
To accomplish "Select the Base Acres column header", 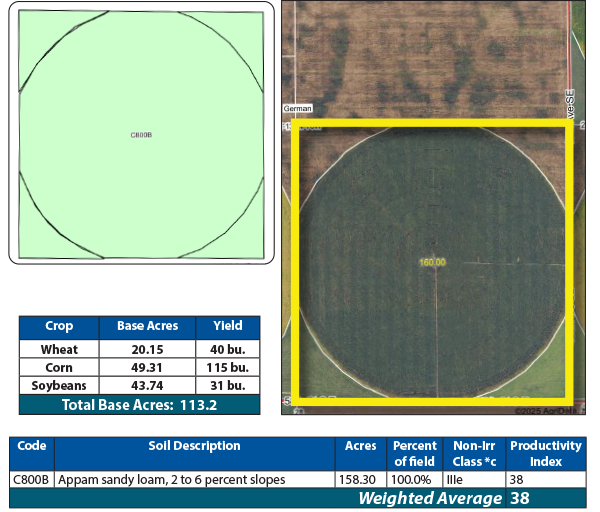I will [147, 326].
